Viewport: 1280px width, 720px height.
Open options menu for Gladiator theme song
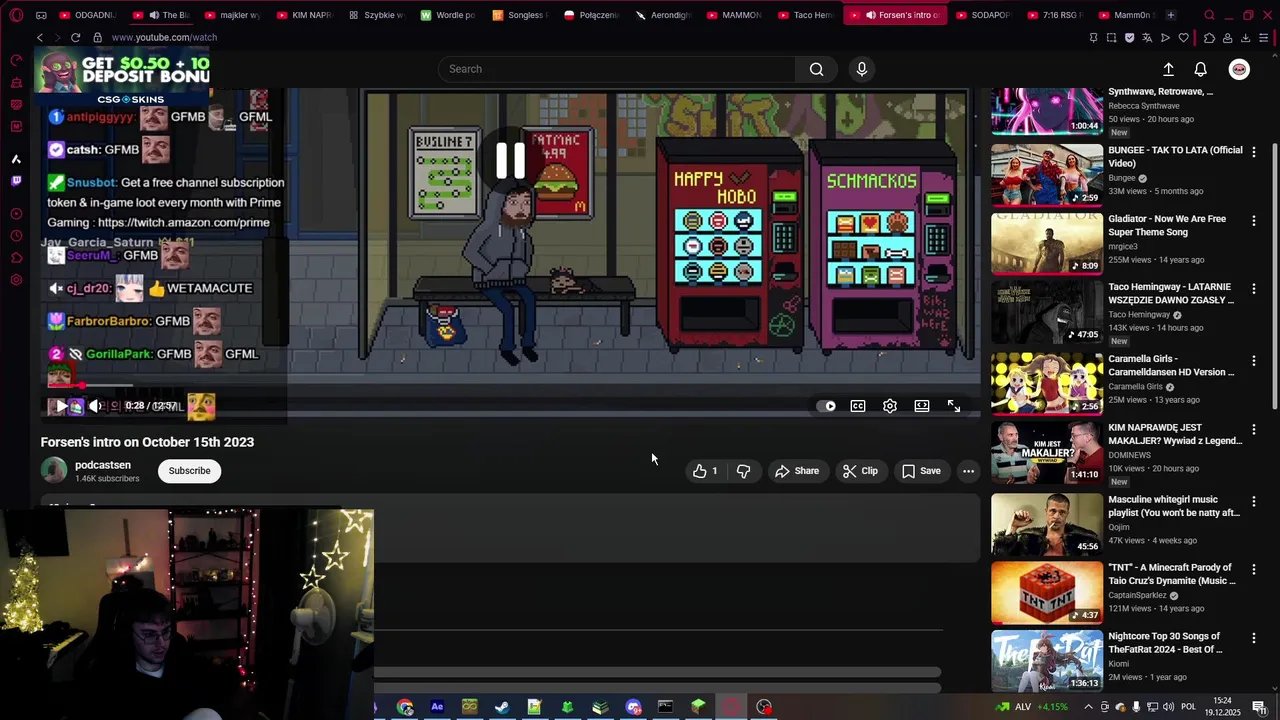[1254, 220]
